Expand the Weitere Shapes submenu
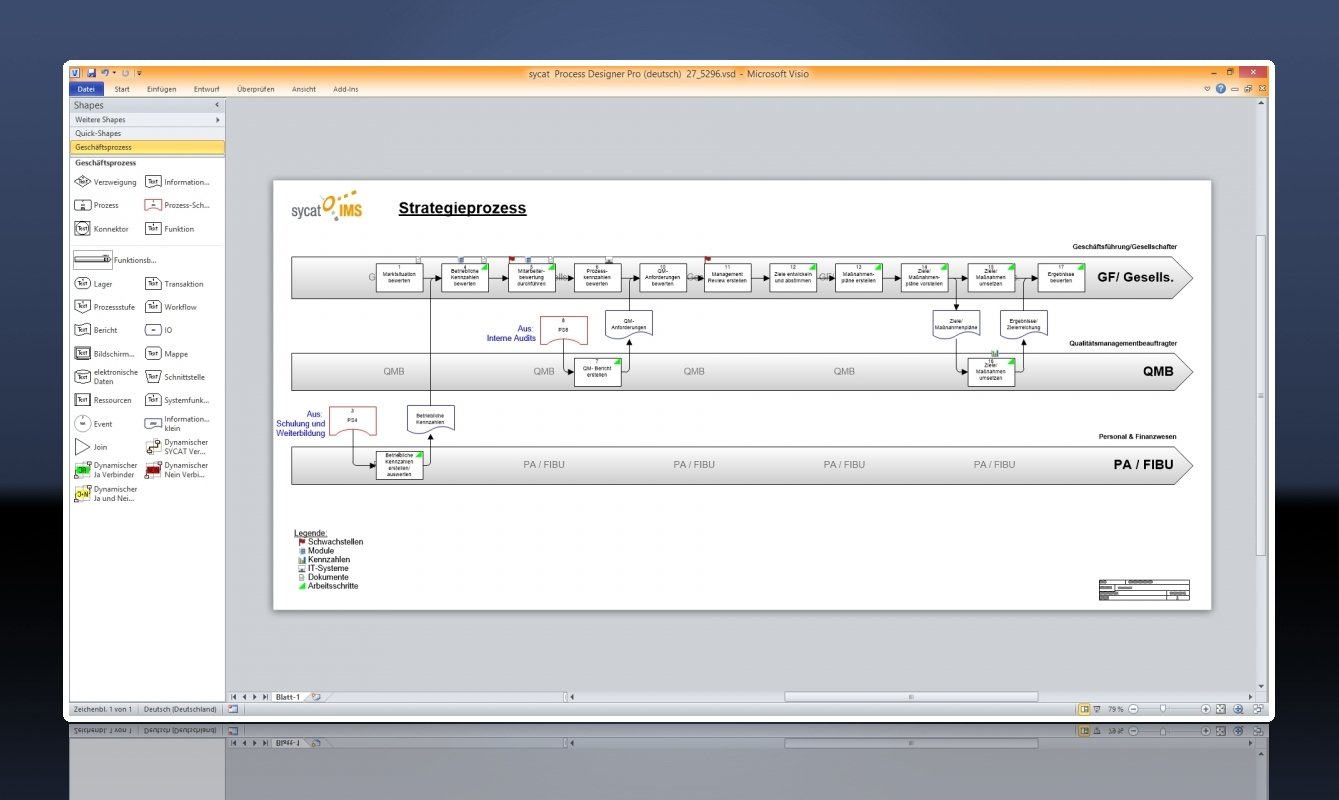Viewport: 1339px width, 800px height. pyautogui.click(x=147, y=120)
